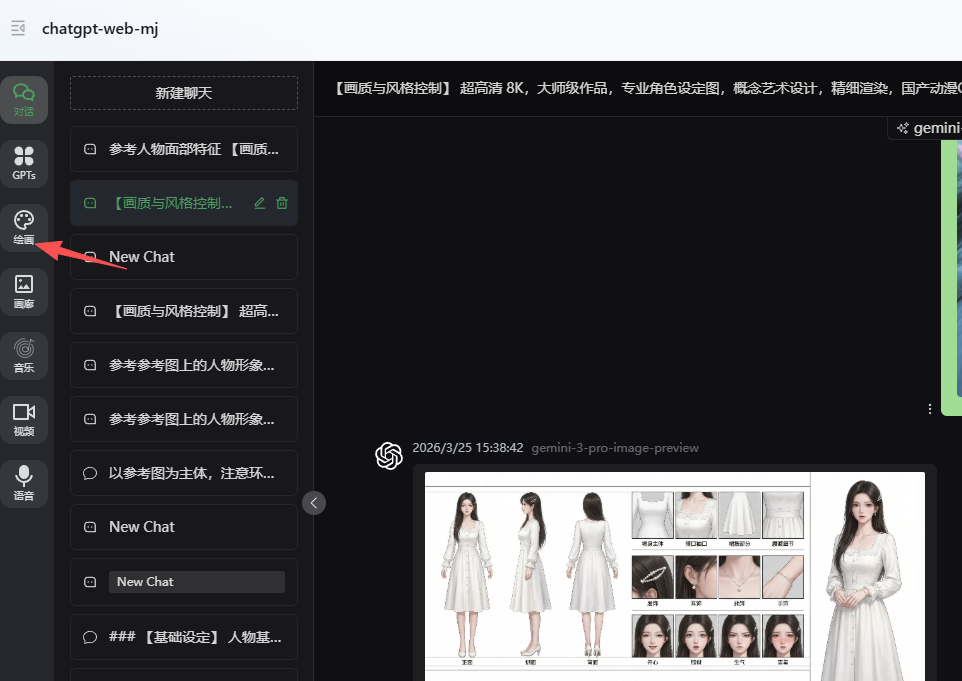Click the ChatGPT avatar beside the response
Image resolution: width=962 pixels, height=681 pixels.
(x=389, y=456)
